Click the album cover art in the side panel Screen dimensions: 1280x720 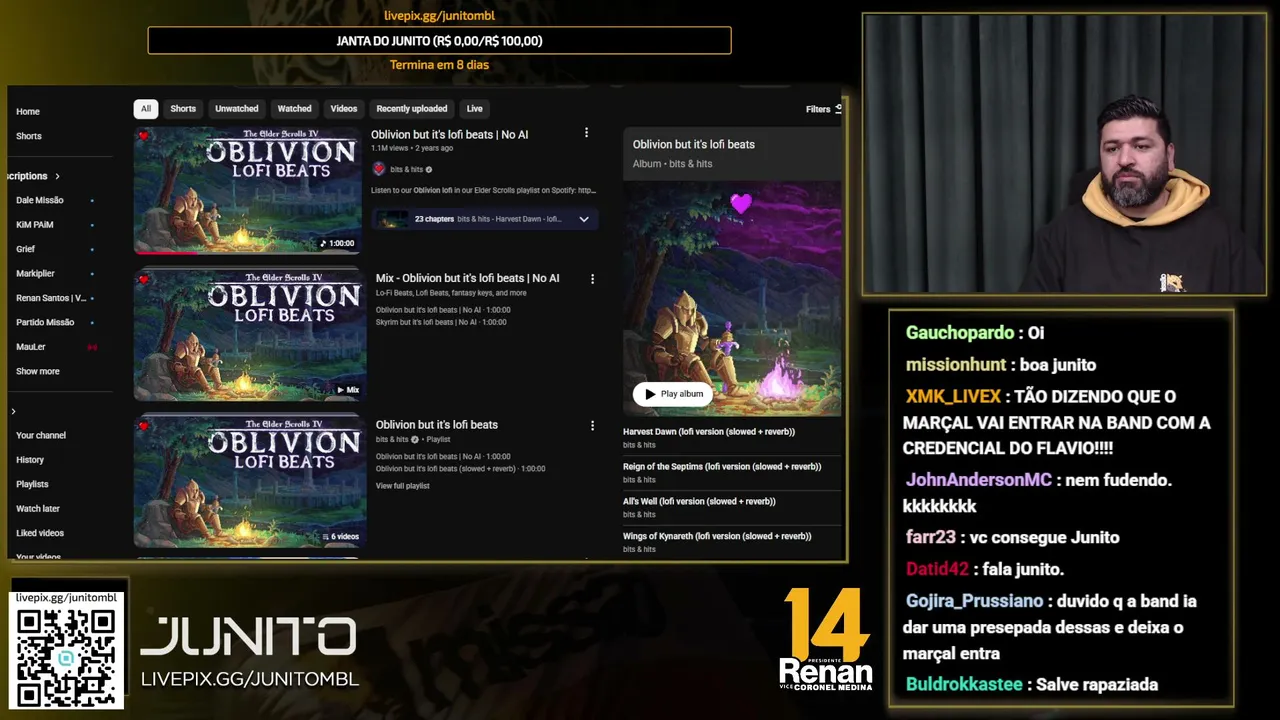pyautogui.click(x=732, y=298)
